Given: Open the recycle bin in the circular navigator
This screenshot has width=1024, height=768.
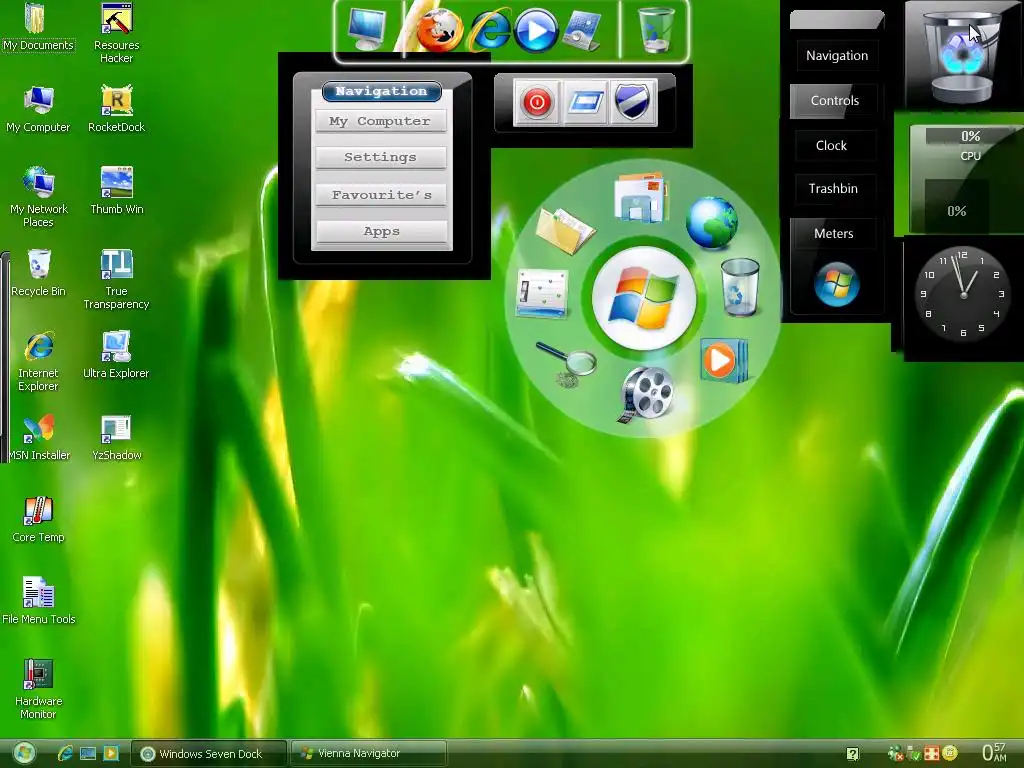Looking at the screenshot, I should coord(740,287).
